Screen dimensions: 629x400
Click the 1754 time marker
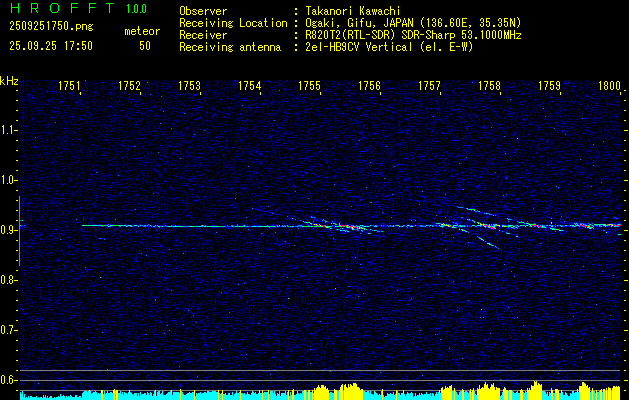click(x=250, y=85)
